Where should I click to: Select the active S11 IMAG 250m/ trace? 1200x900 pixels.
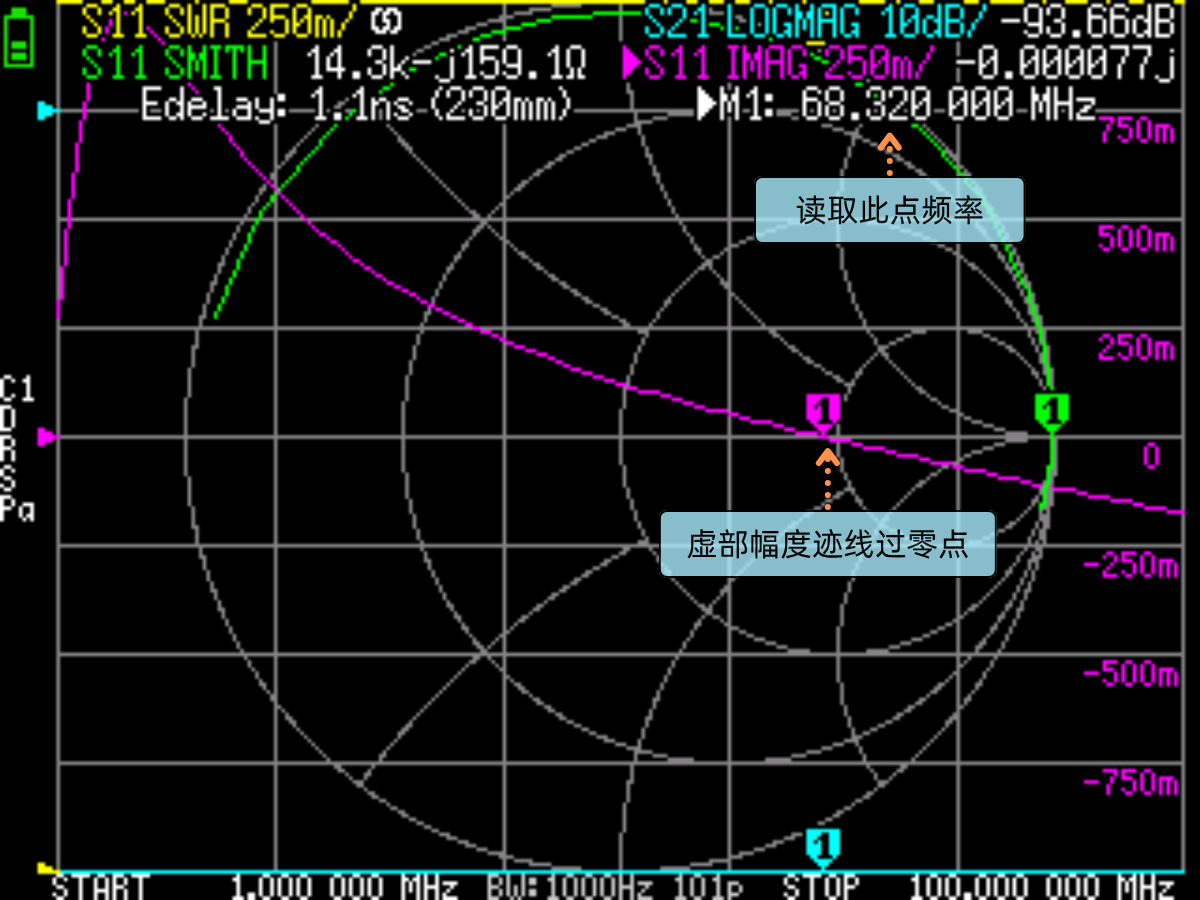pyautogui.click(x=781, y=64)
